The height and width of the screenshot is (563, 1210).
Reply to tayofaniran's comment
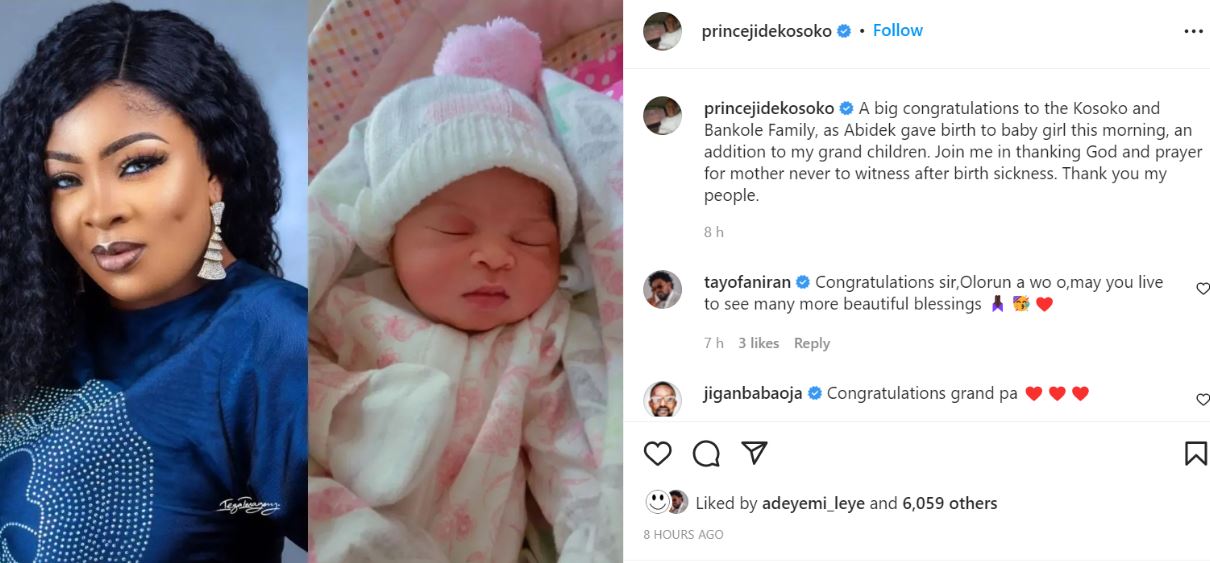click(x=811, y=343)
